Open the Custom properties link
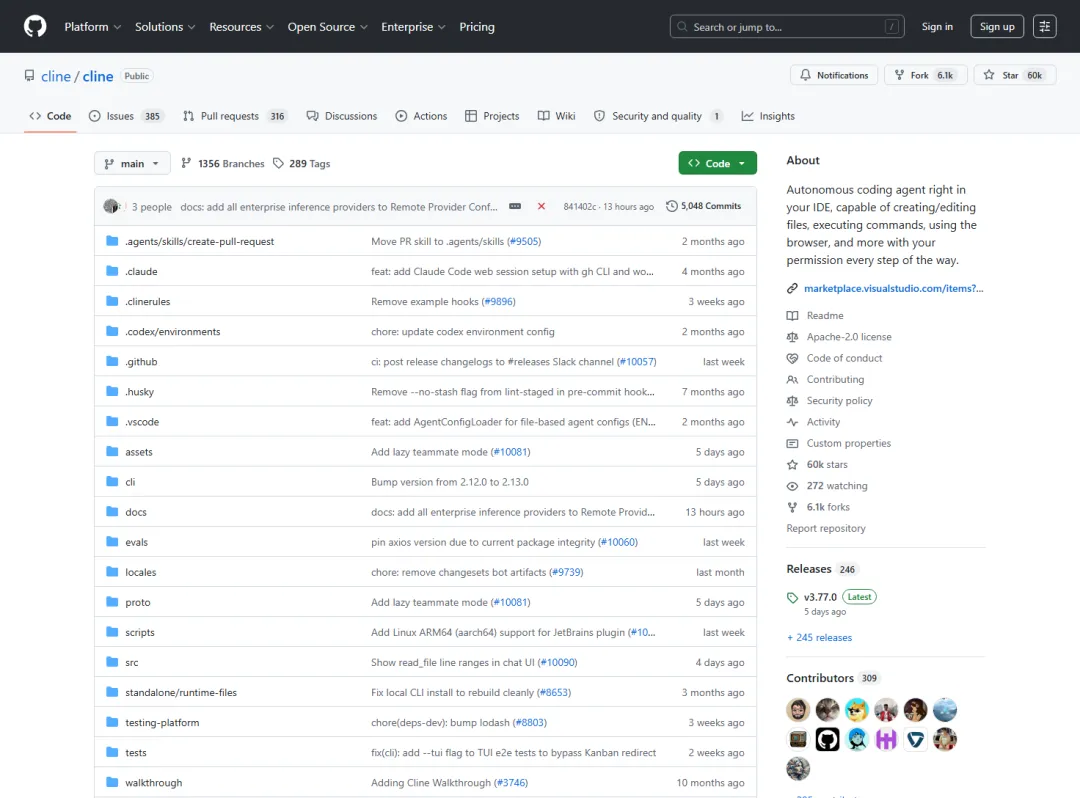The image size is (1080, 798). 849,443
